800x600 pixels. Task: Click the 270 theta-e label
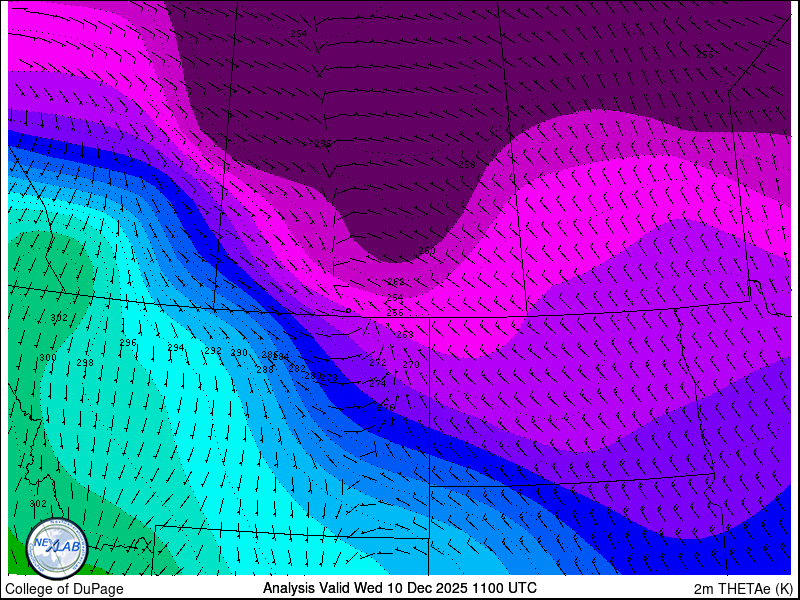point(411,365)
